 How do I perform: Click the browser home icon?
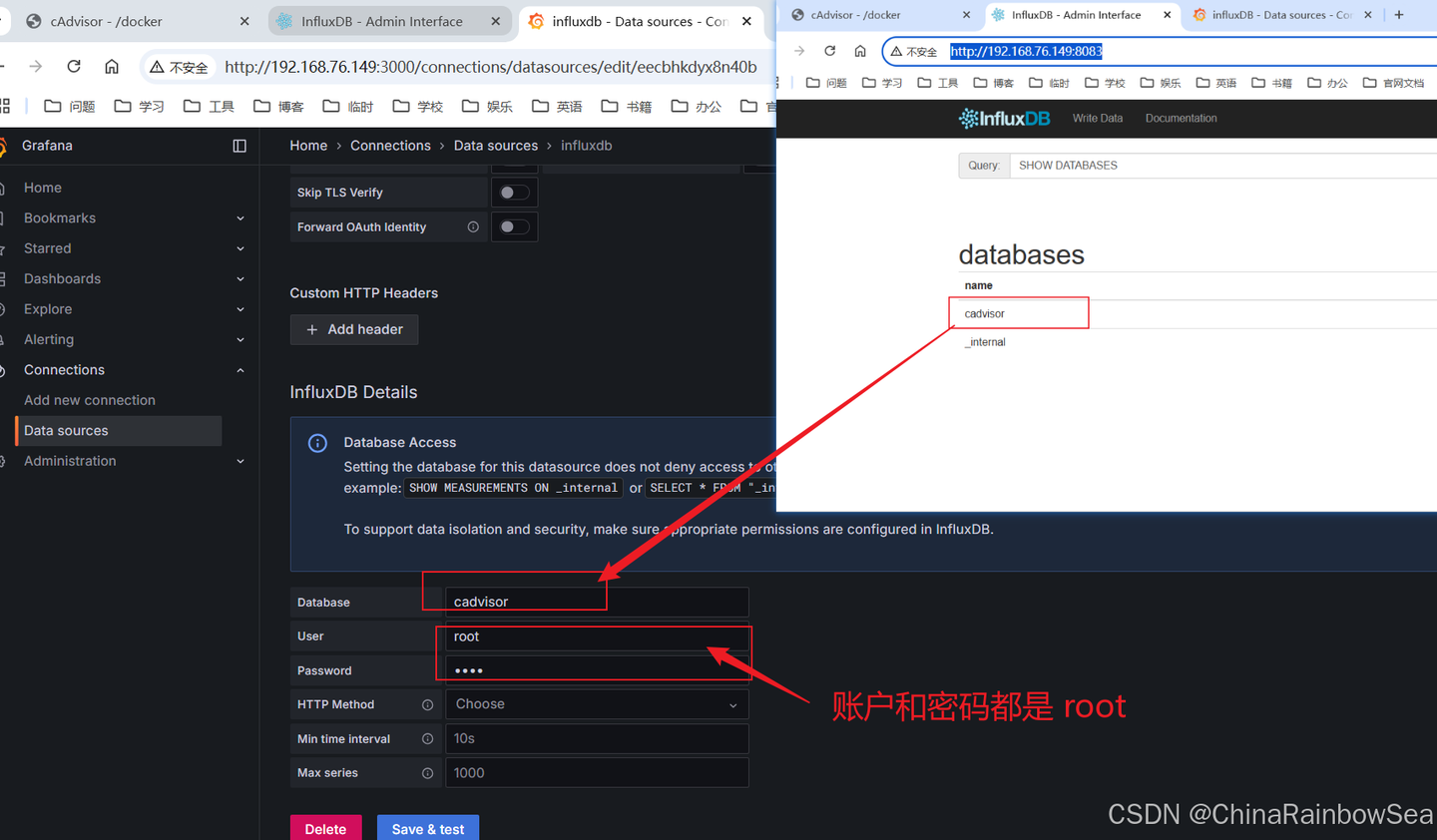(860, 51)
